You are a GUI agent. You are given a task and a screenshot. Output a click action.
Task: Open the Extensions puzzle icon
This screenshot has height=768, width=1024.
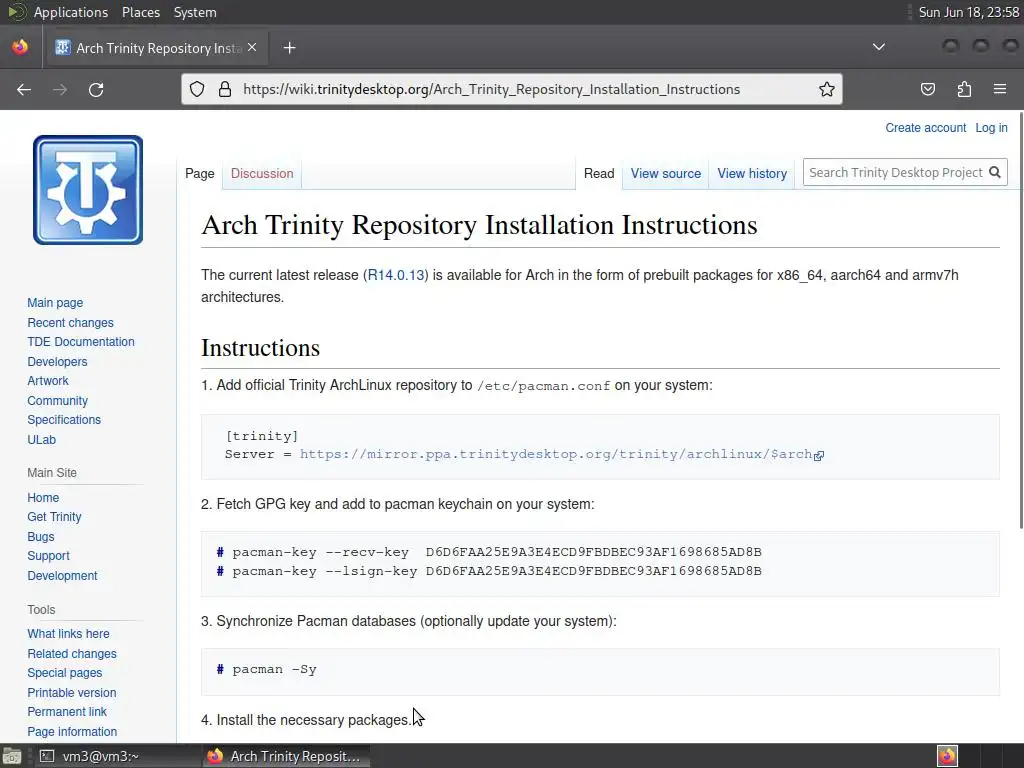(964, 89)
